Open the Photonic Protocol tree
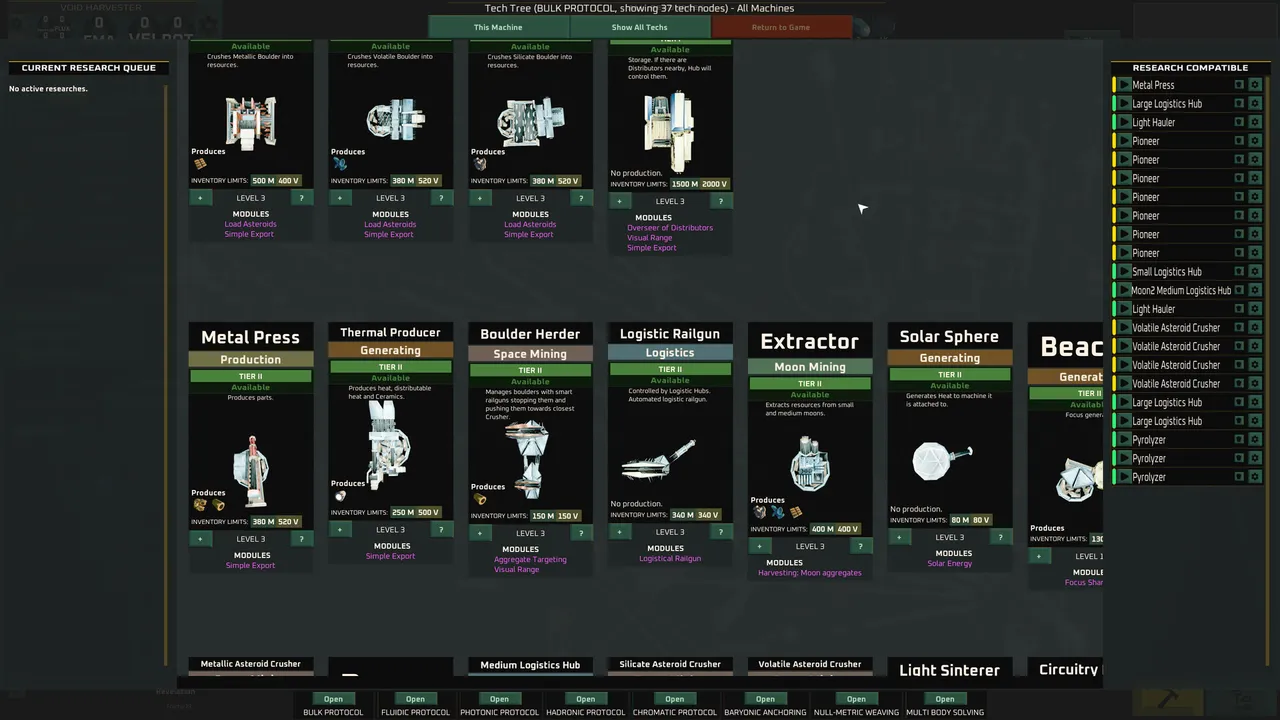Image resolution: width=1280 pixels, height=720 pixels. [x=499, y=699]
